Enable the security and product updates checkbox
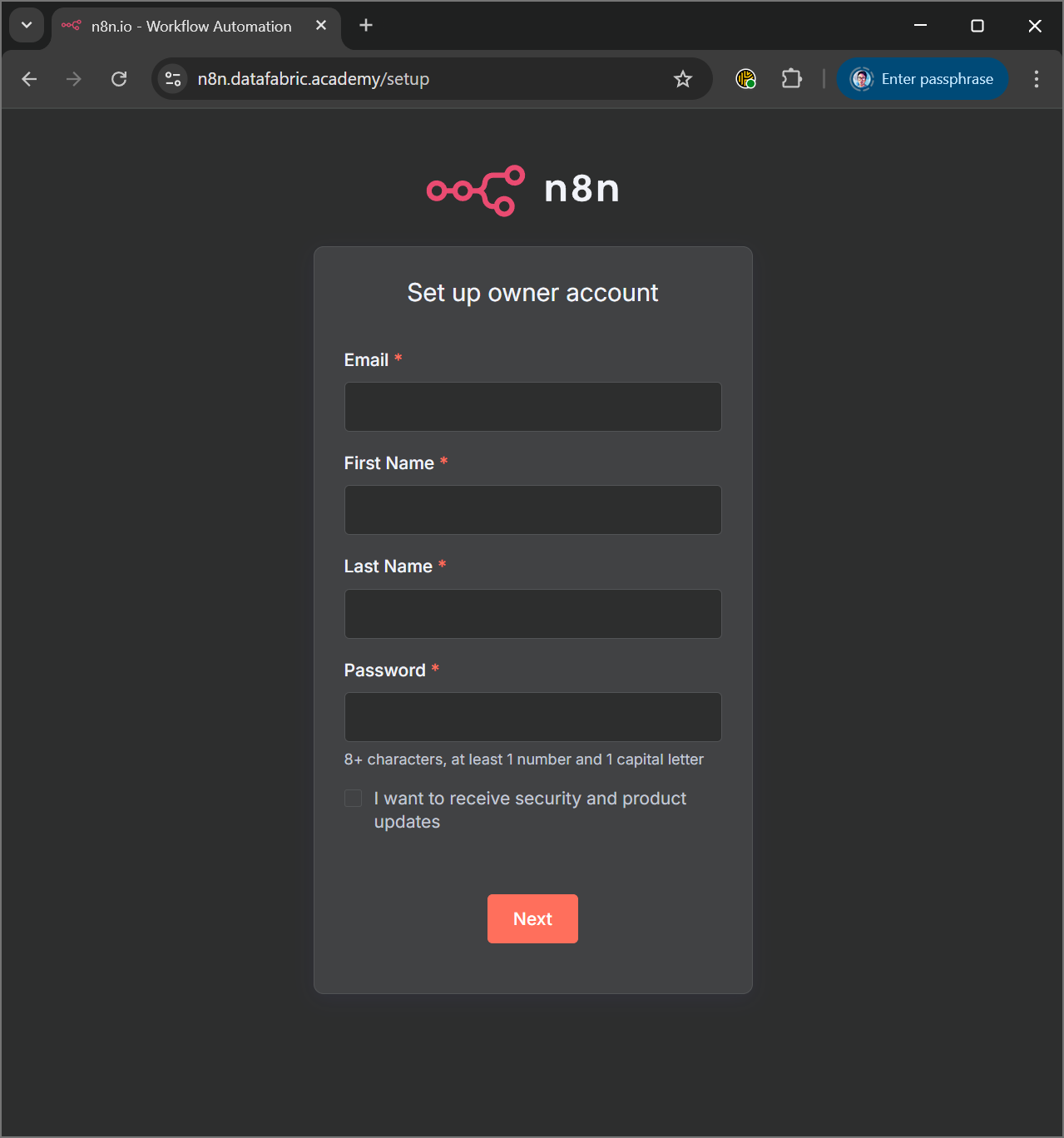The width and height of the screenshot is (1064, 1138). (x=353, y=798)
